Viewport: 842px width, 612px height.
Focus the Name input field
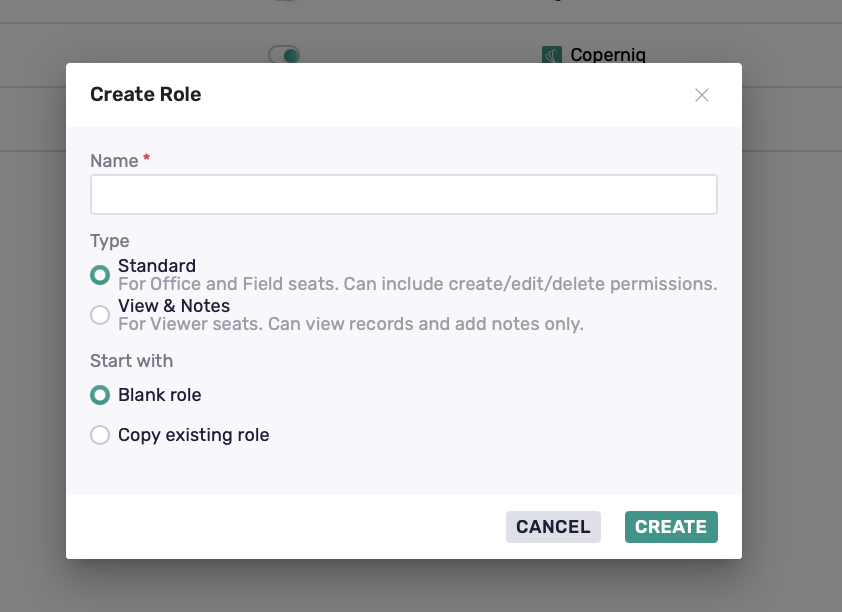(404, 194)
